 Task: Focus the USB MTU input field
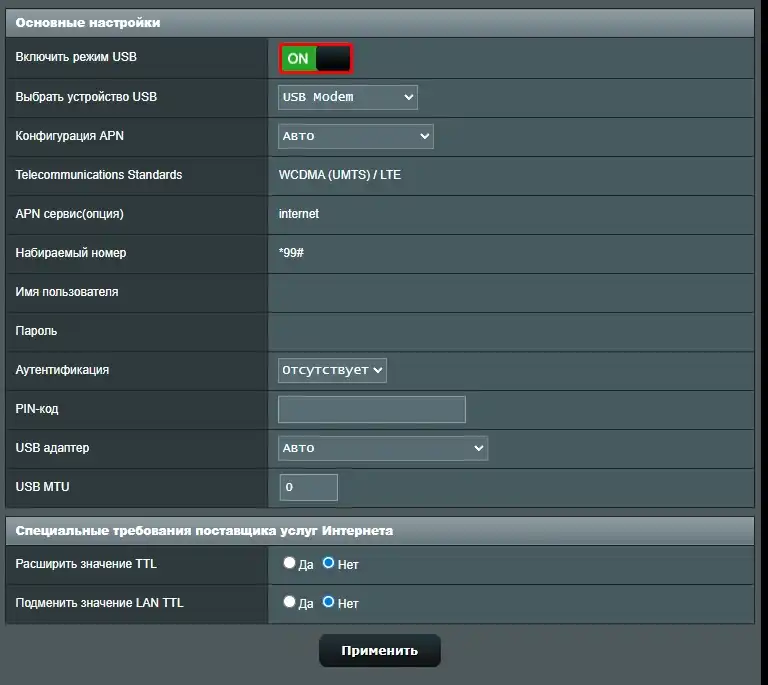[x=309, y=487]
